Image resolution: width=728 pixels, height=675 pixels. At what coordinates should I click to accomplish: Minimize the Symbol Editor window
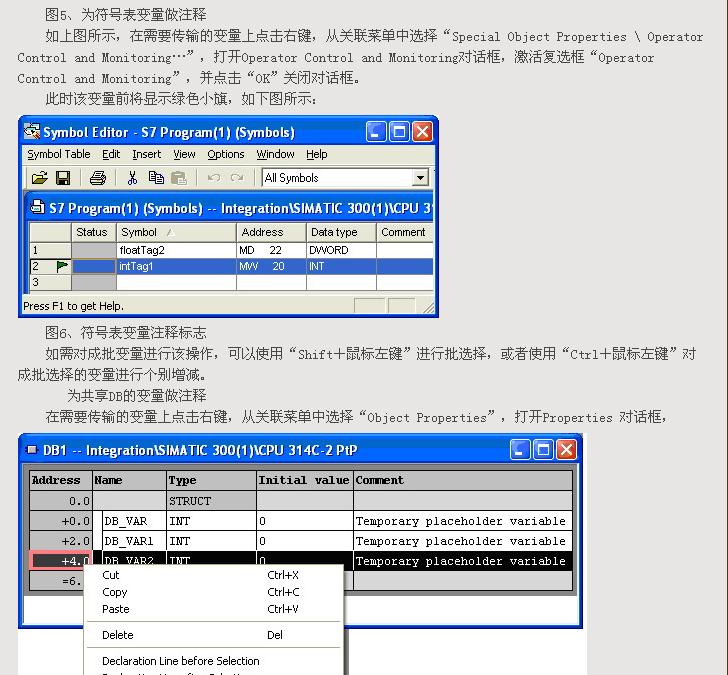click(376, 132)
